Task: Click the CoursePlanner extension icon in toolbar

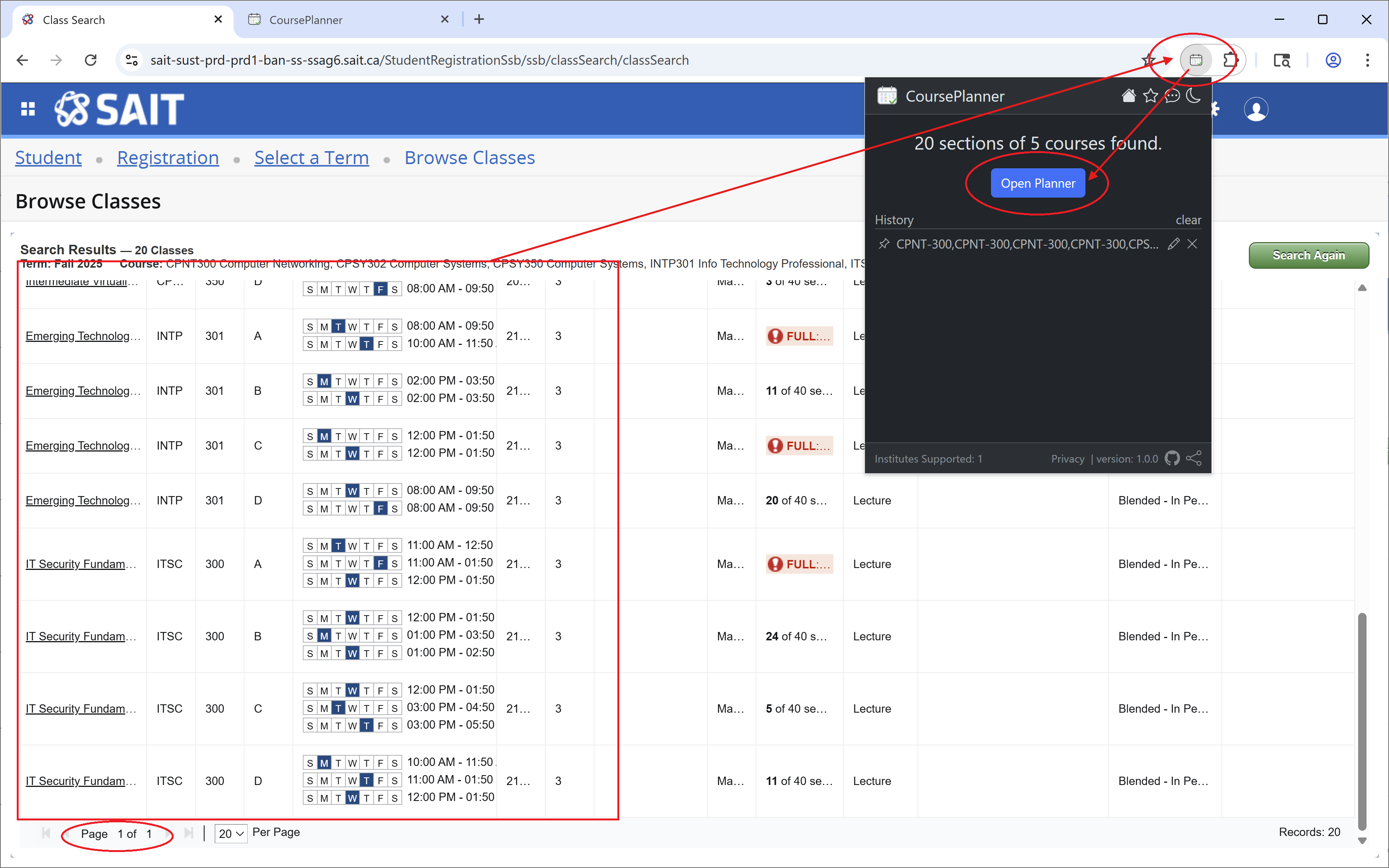Action: click(1196, 60)
